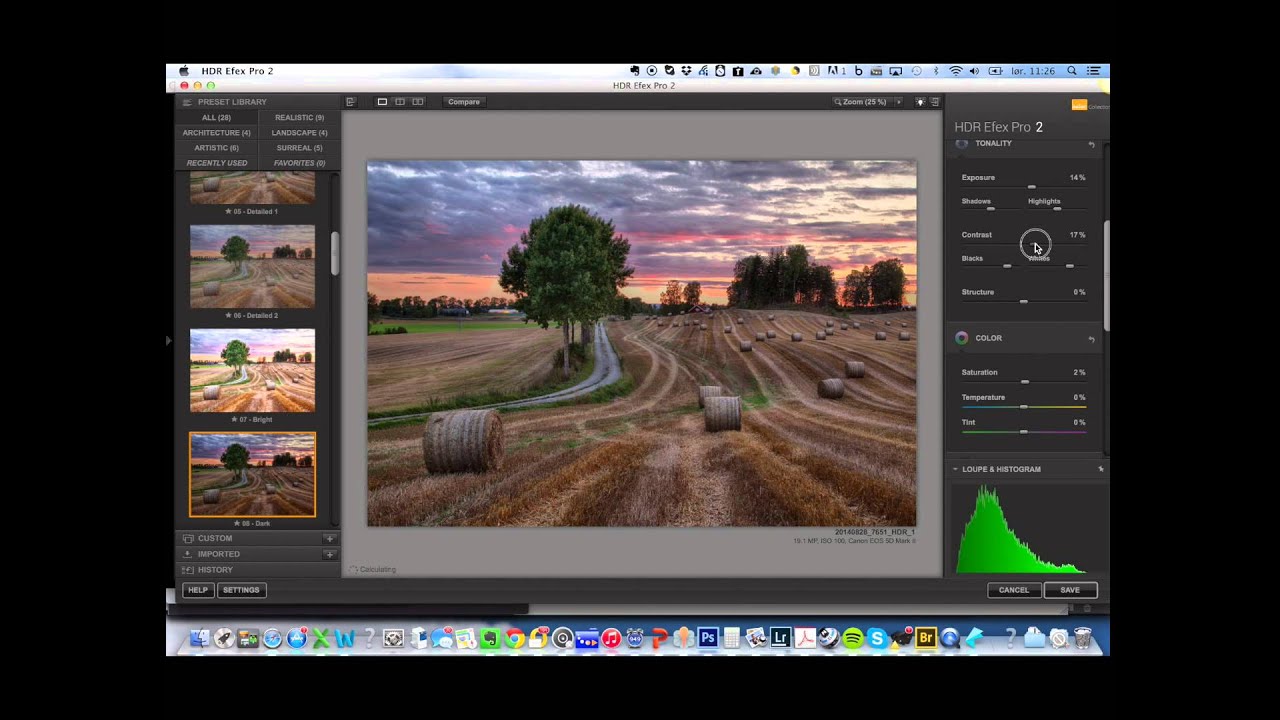1280x720 pixels.
Task: Favorite the 05 - Detailed 1 preset star
Action: [x=228, y=211]
